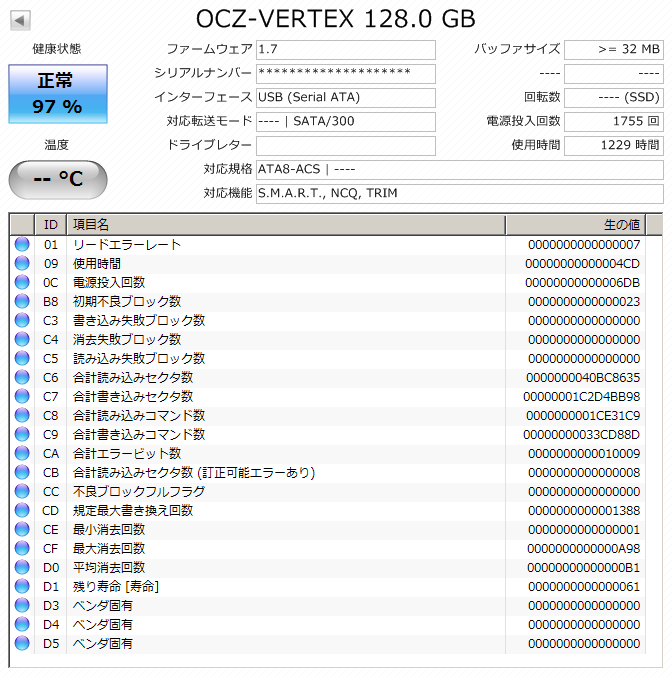Click the power-on hours field 1229 時間
The image size is (672, 677).
pos(614,146)
